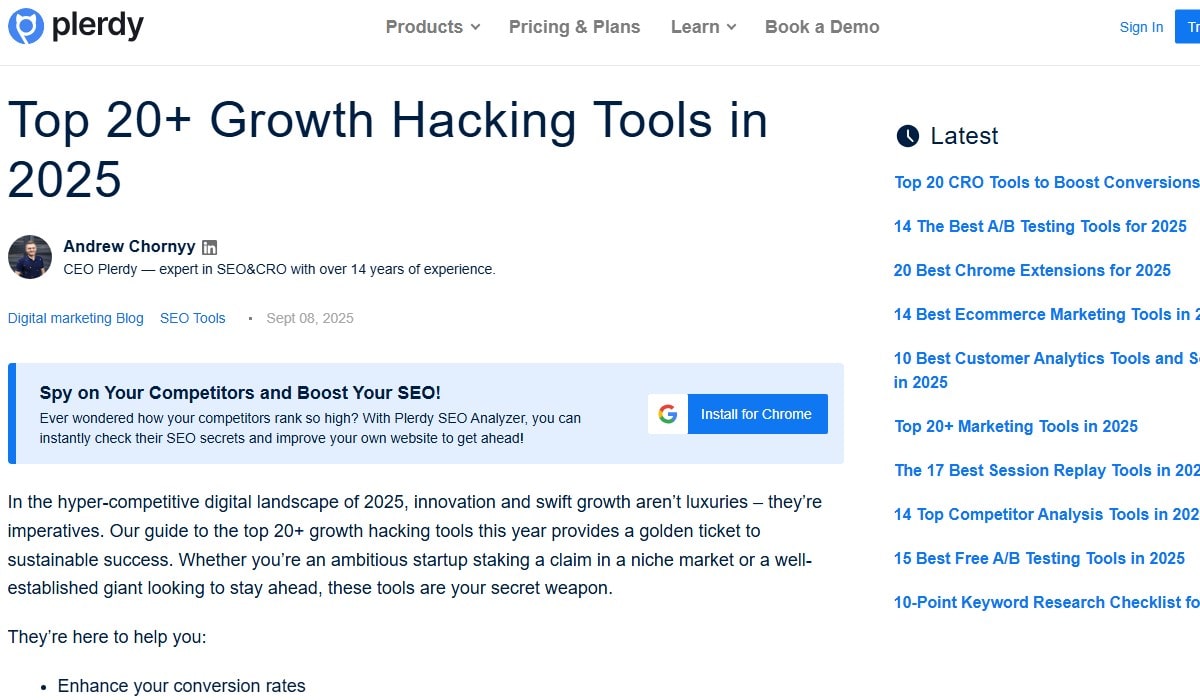Open the SEO Tools category link
Screen dimensions: 1200x700
click(x=193, y=318)
